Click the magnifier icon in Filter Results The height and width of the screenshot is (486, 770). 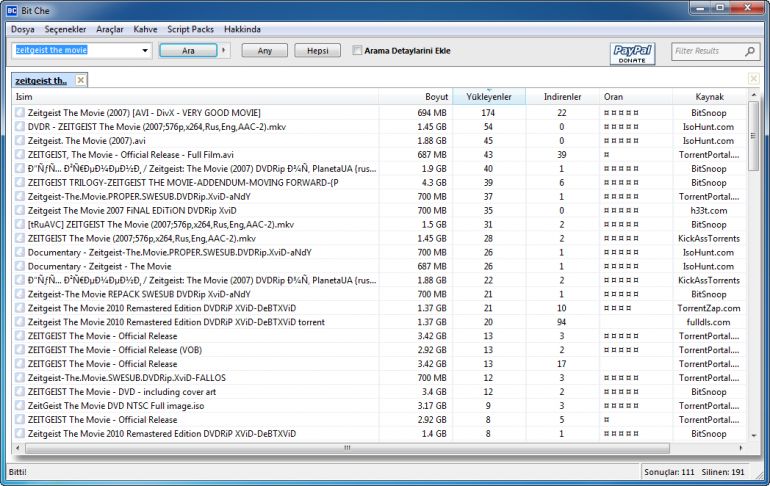coord(750,51)
